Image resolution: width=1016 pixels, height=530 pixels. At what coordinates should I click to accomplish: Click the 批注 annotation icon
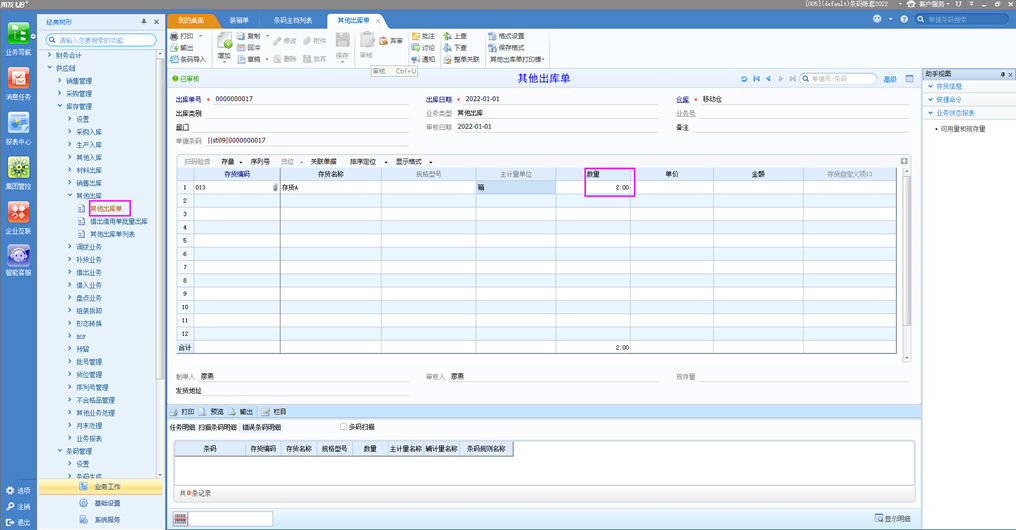416,36
